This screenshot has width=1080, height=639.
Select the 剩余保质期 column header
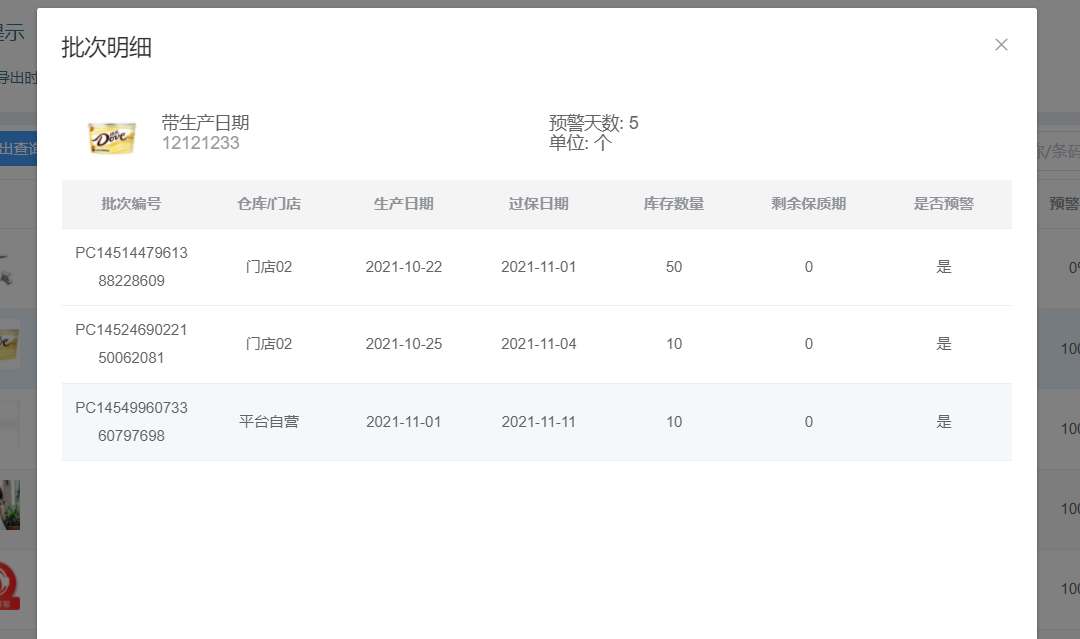click(809, 204)
